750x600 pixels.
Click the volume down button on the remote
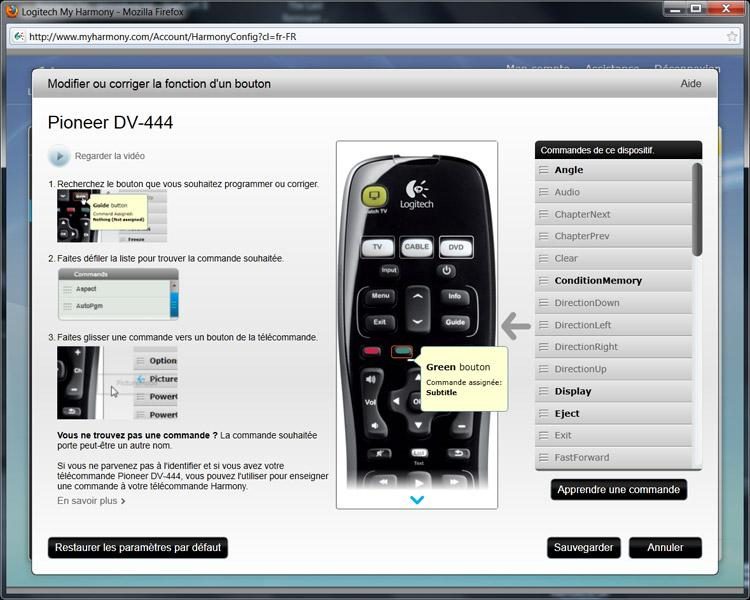tap(375, 425)
